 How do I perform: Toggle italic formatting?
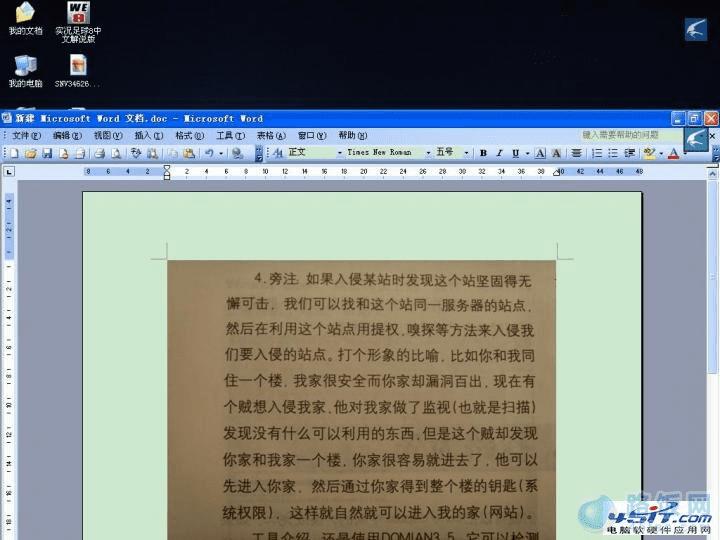click(x=499, y=153)
